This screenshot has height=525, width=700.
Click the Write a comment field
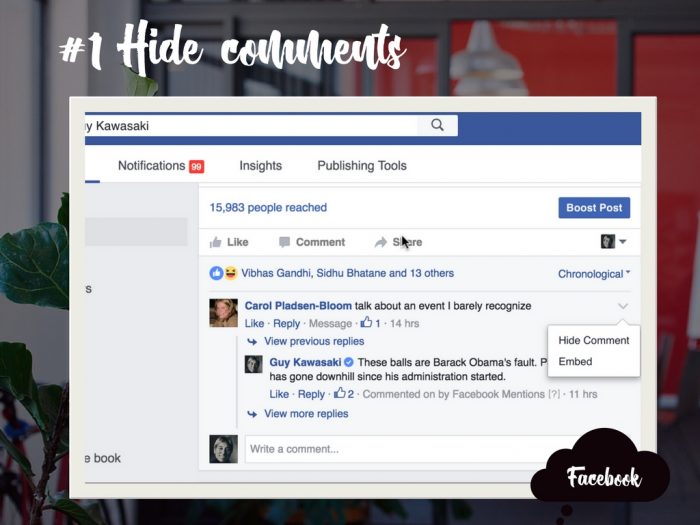(402, 449)
